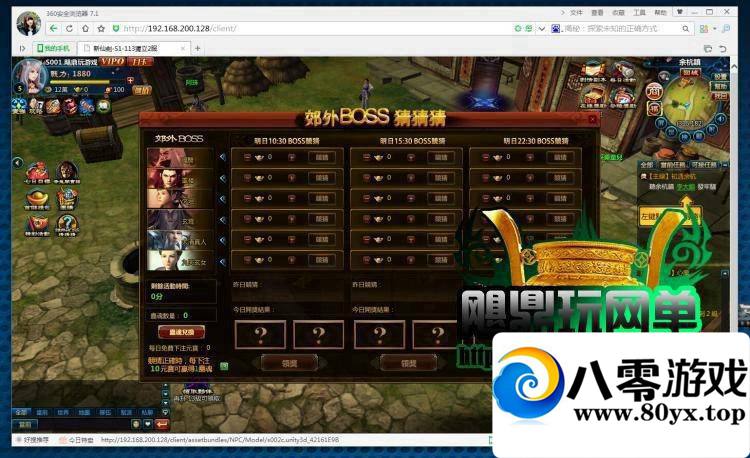The image size is (750, 458).
Task: Open the first blue skill icon under portrait
Action: pyautogui.click(x=19, y=106)
